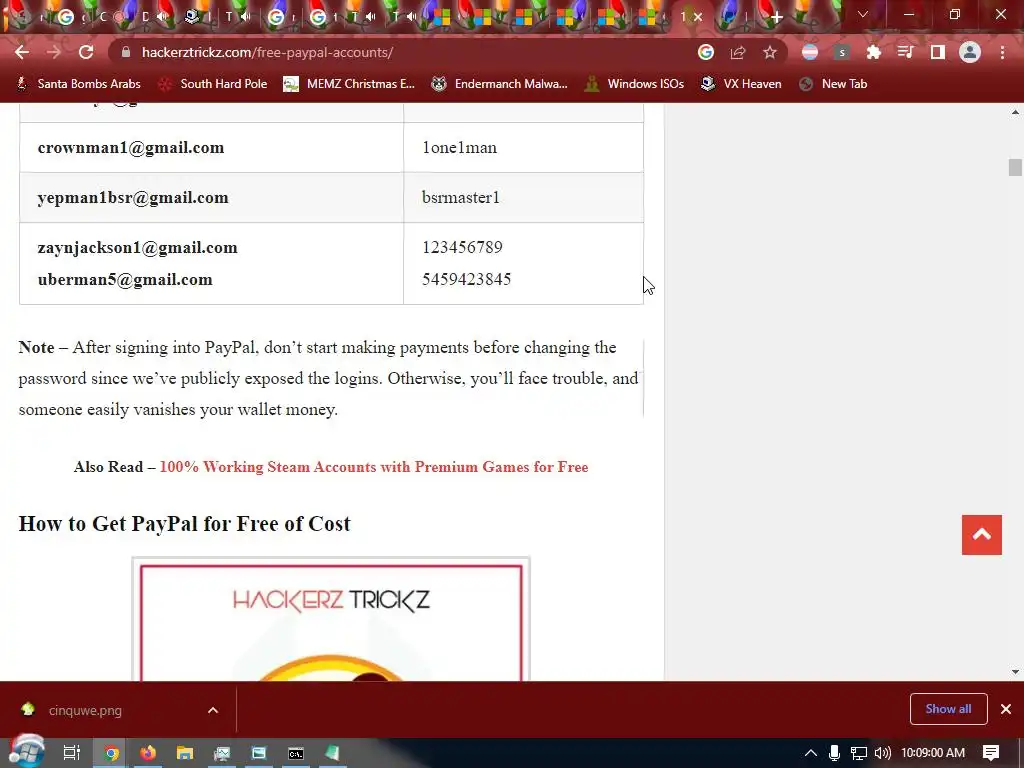Open Chrome's three-dot menu
This screenshot has height=768, width=1024.
[x=1002, y=52]
